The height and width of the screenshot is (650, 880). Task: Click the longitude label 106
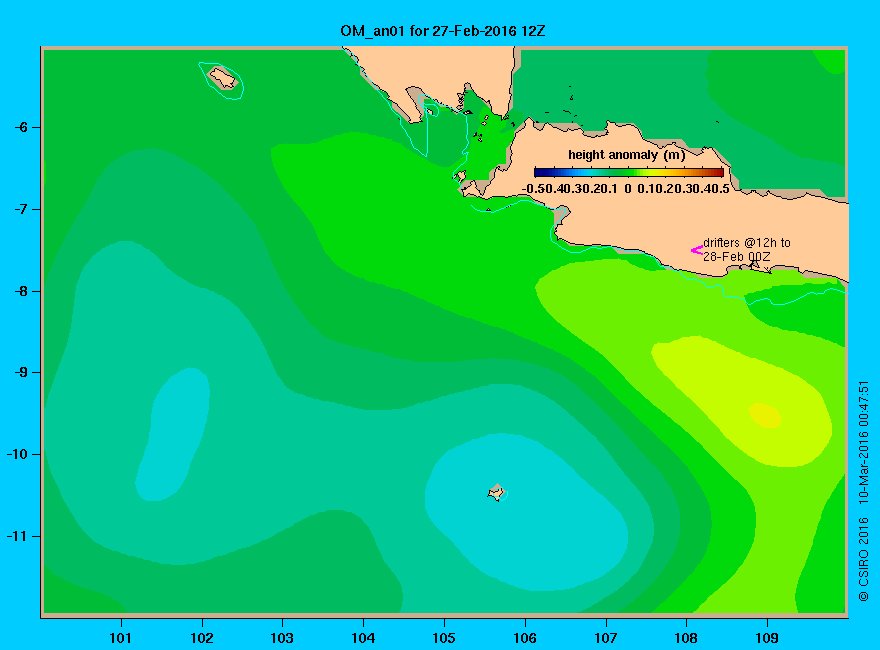(x=525, y=638)
